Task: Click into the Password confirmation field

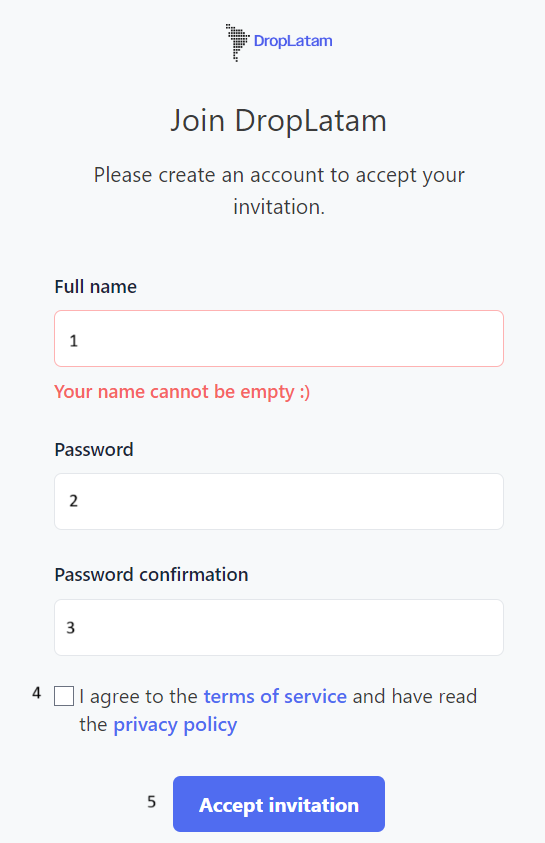Action: pos(279,627)
